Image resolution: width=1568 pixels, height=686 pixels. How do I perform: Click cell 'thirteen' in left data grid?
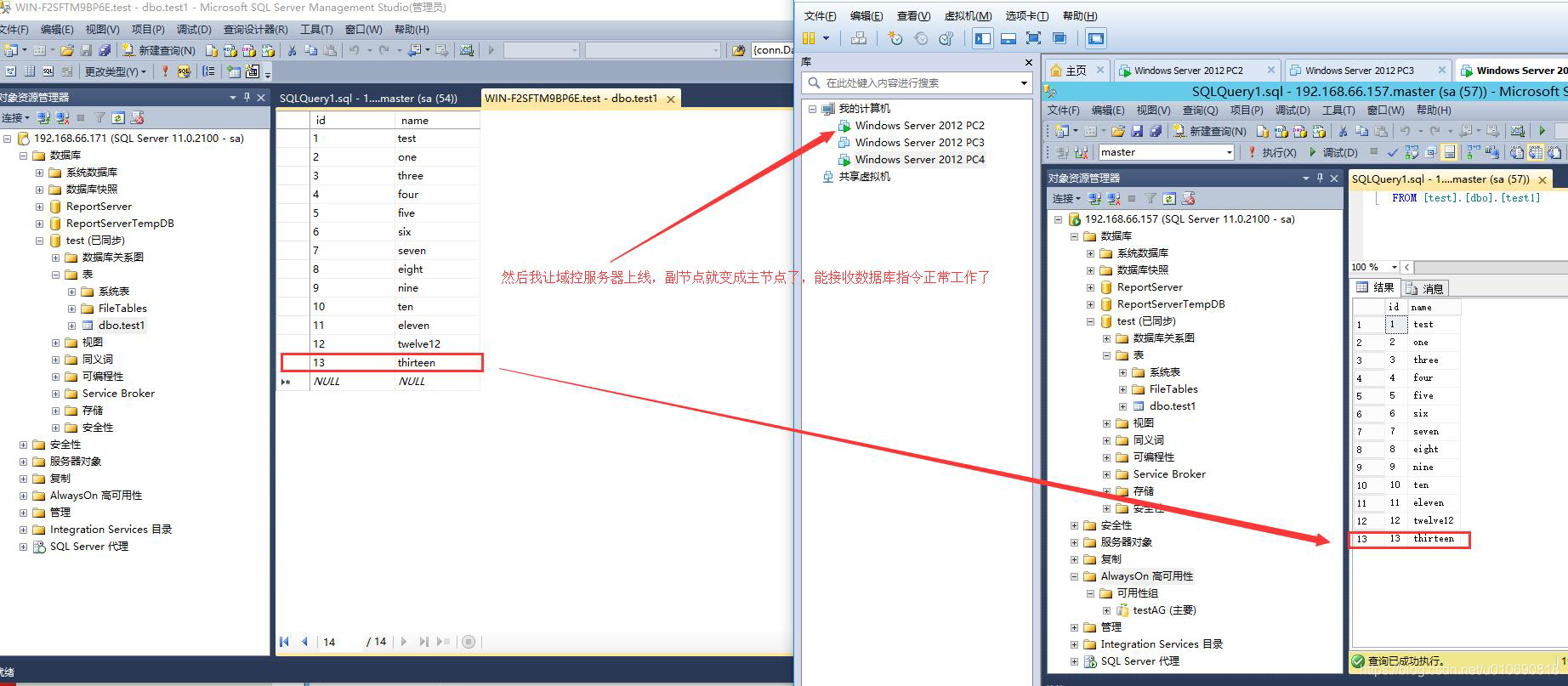tap(436, 362)
